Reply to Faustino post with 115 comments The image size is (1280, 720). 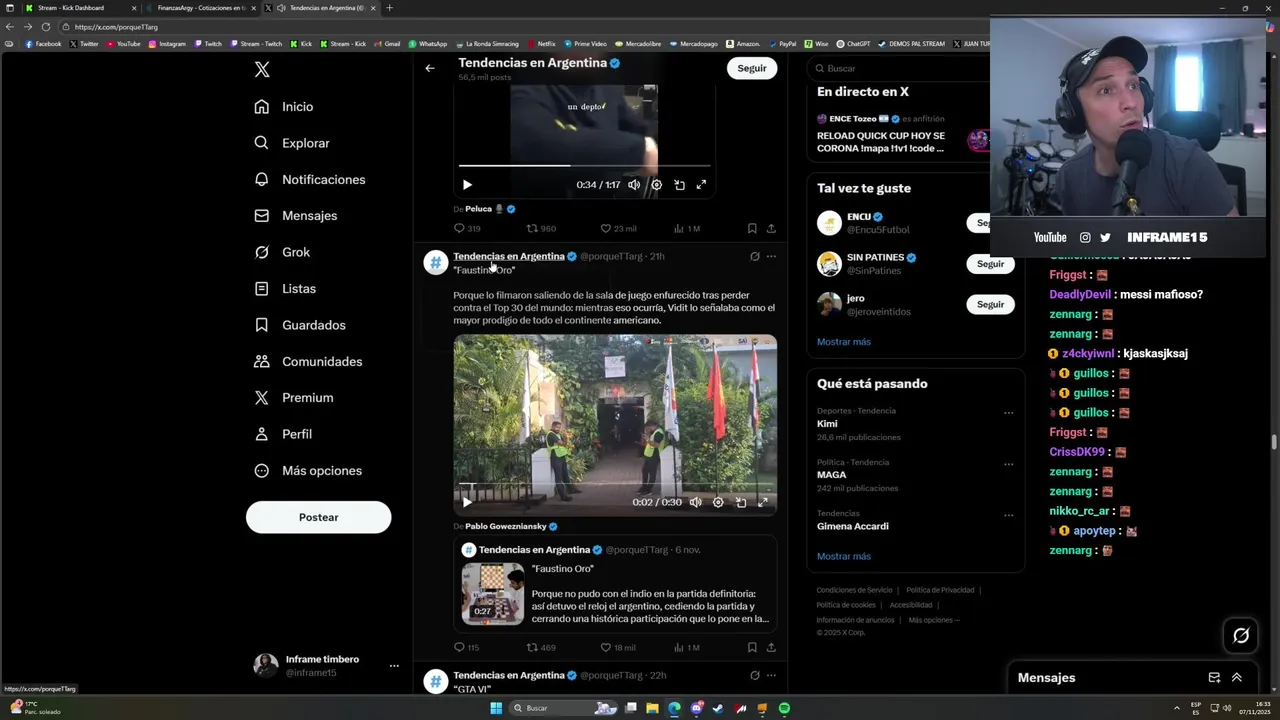tap(467, 648)
